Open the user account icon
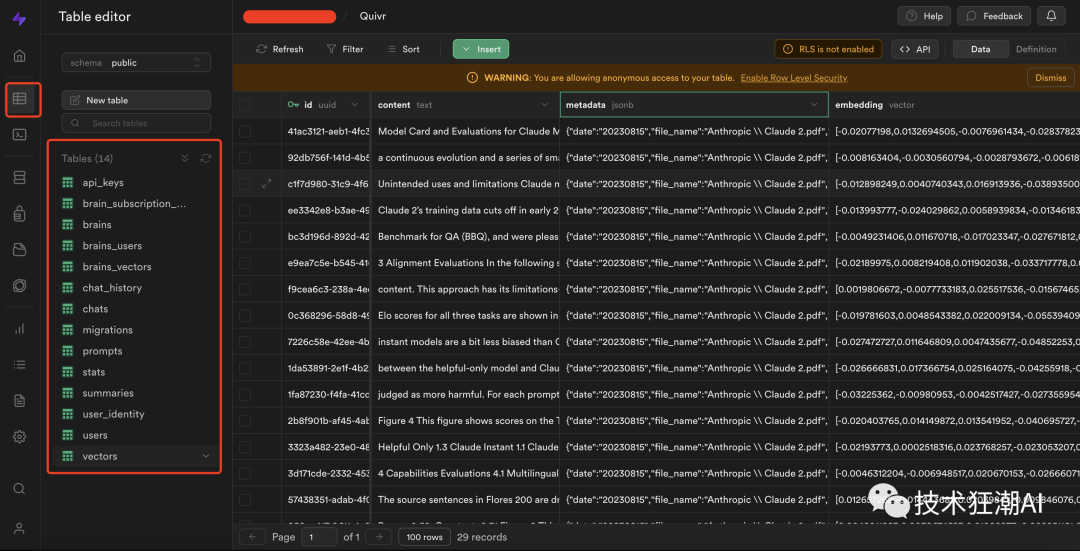1080x551 pixels. (19, 528)
